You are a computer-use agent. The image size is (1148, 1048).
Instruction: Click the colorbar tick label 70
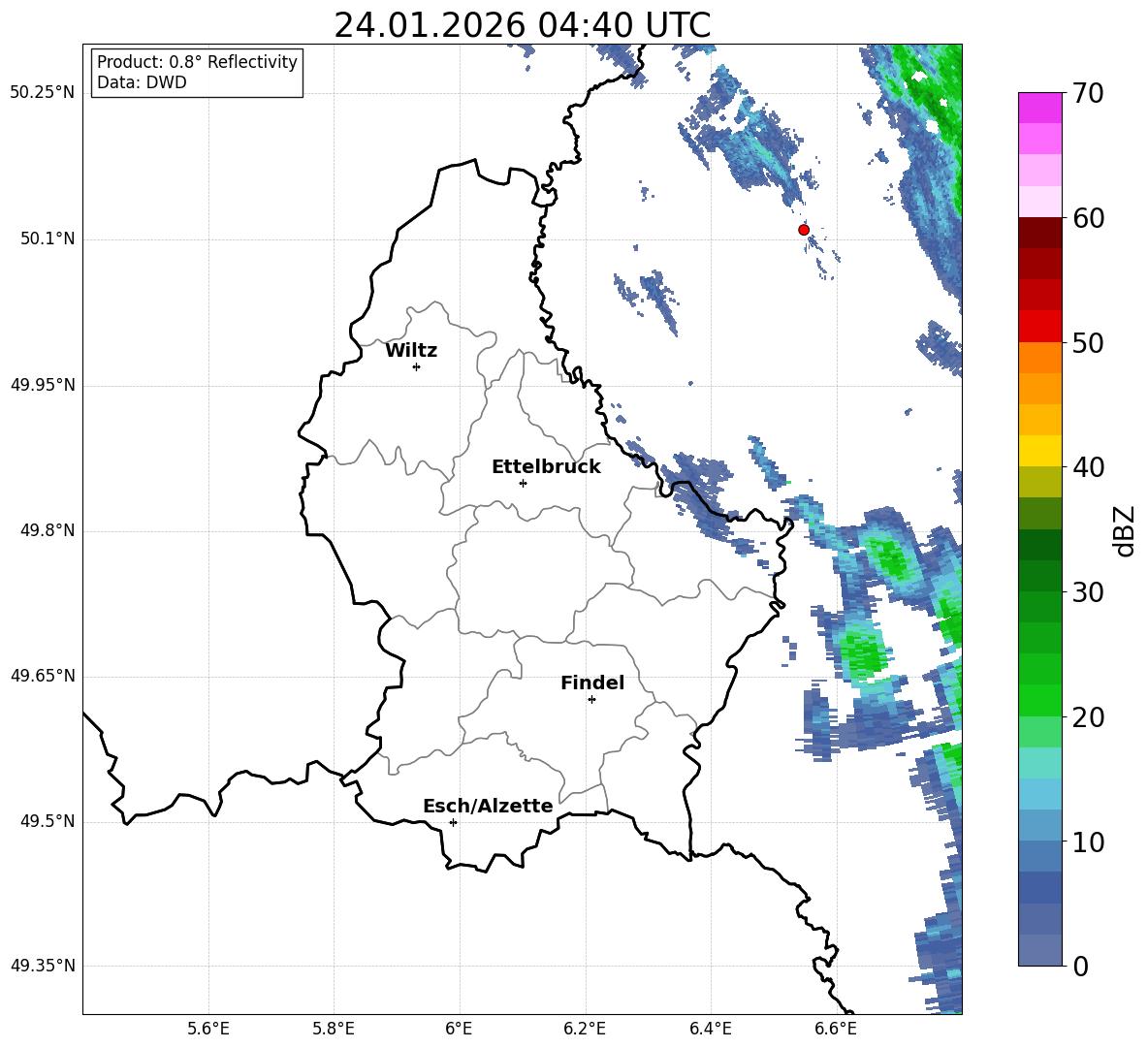[x=1088, y=94]
